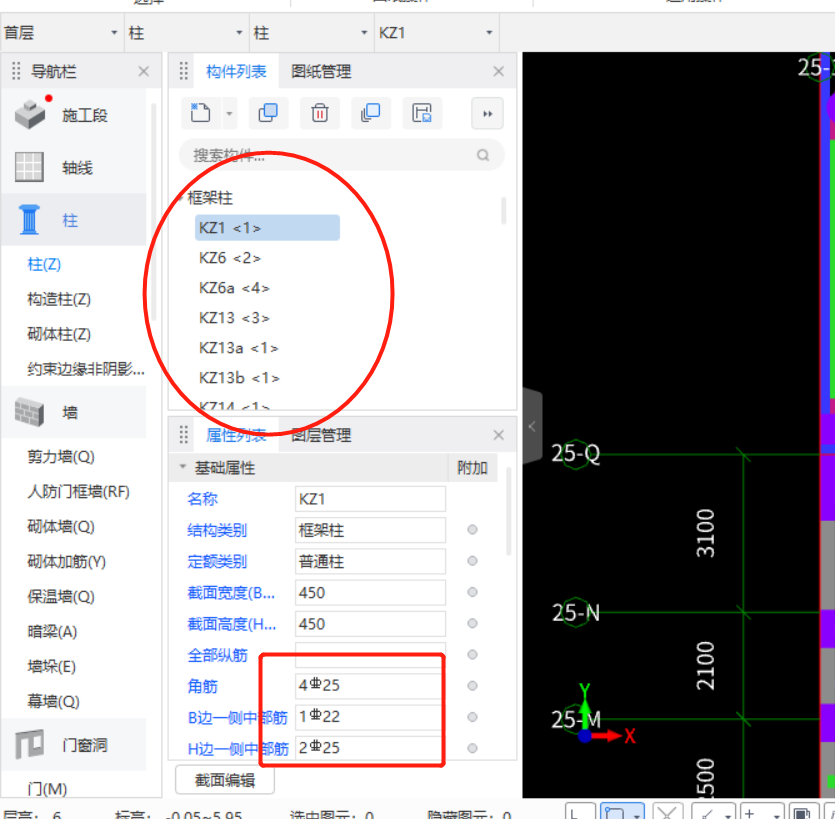The height and width of the screenshot is (819, 835).
Task: Select KZ13 <3> in component list
Action: [x=234, y=317]
